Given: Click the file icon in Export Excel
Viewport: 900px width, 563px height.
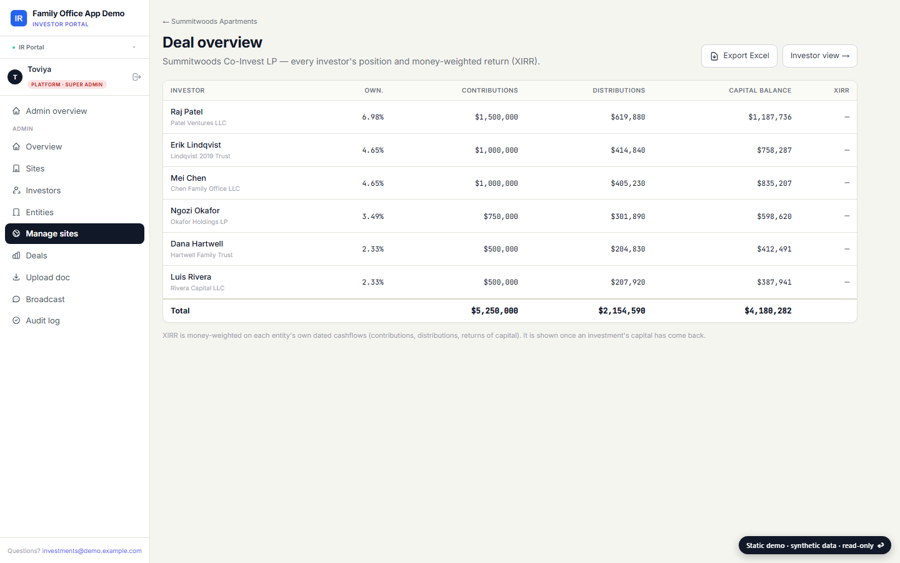Looking at the screenshot, I should tap(714, 56).
